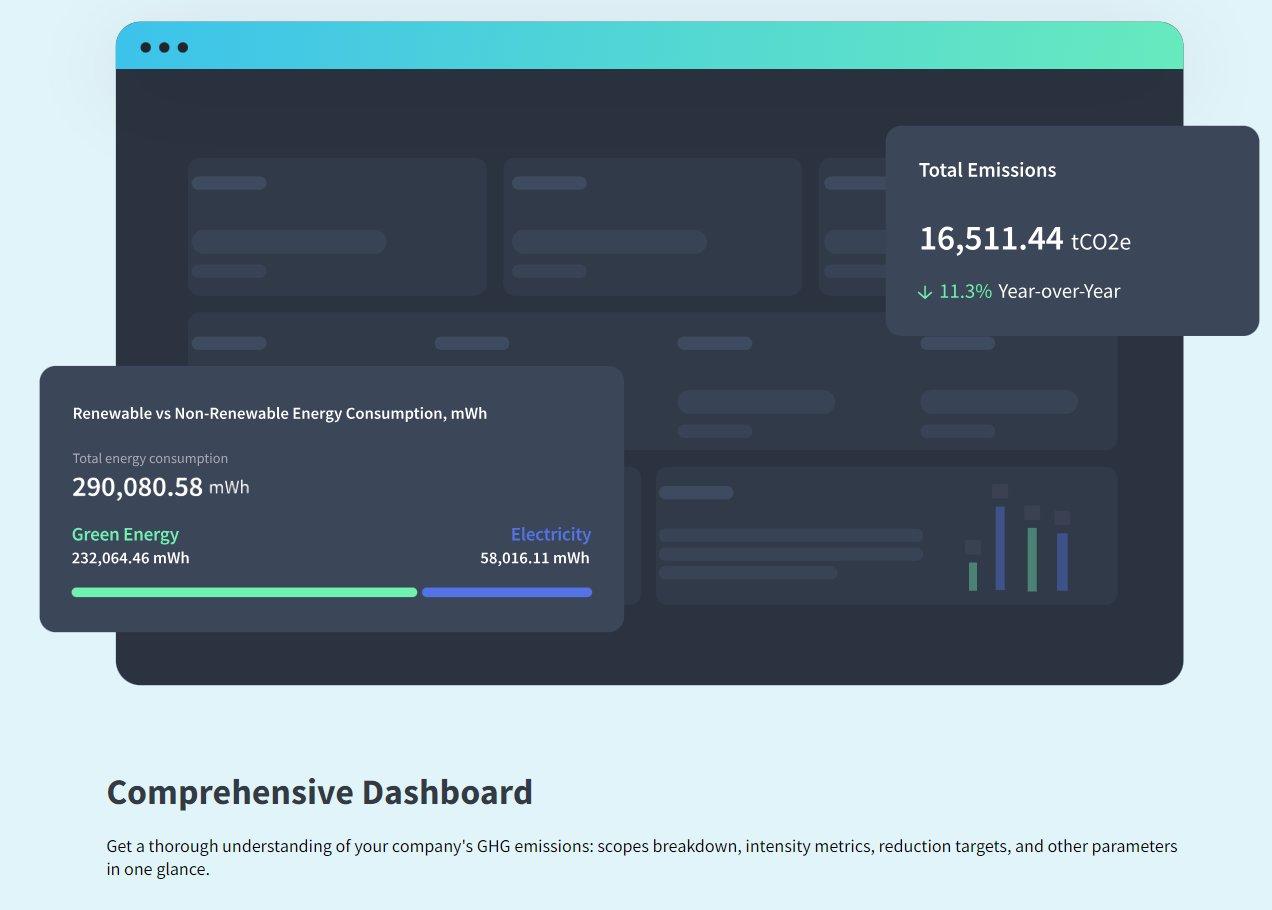Expand the Total energy consumption section

pyautogui.click(x=150, y=458)
